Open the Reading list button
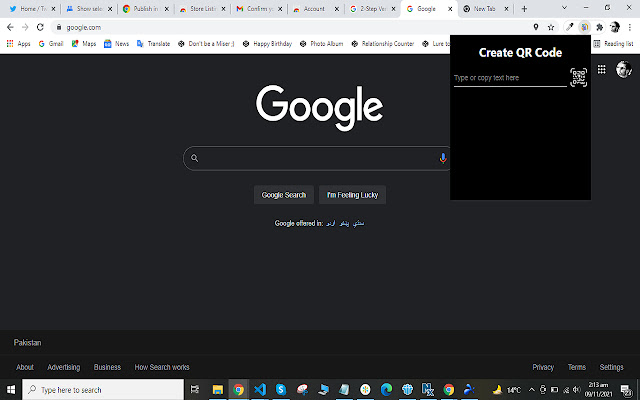 point(613,44)
